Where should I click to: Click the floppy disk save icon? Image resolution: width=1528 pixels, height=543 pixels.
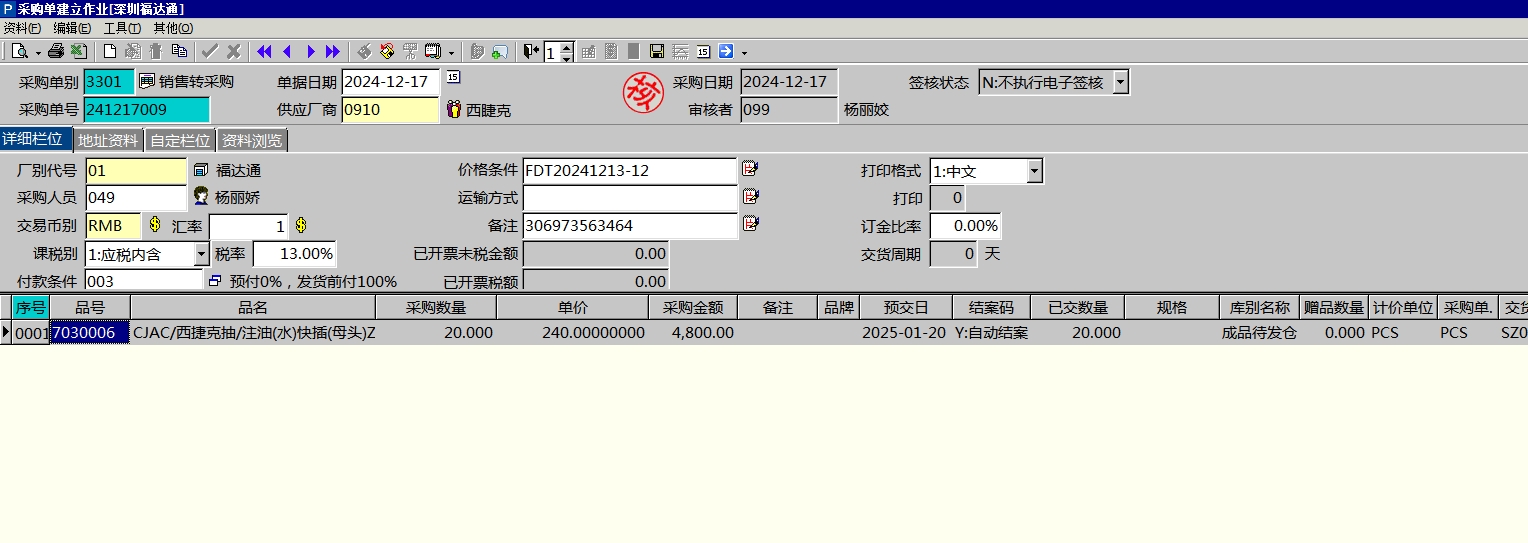tap(657, 51)
